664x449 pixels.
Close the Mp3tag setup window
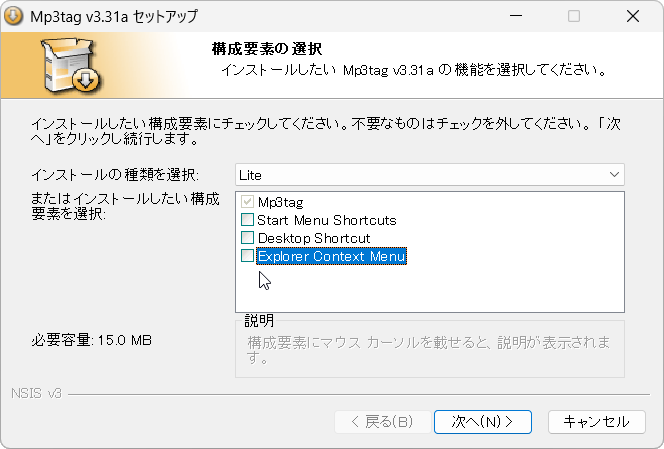pyautogui.click(x=634, y=17)
